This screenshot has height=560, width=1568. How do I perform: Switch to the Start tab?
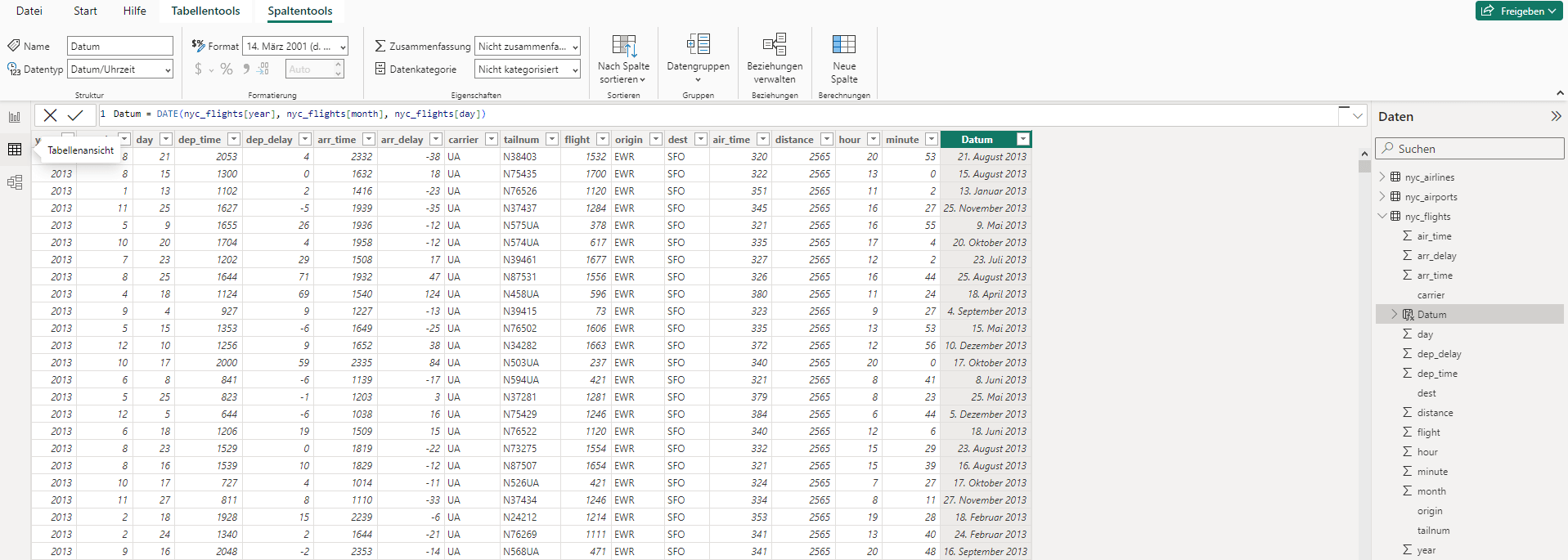85,11
